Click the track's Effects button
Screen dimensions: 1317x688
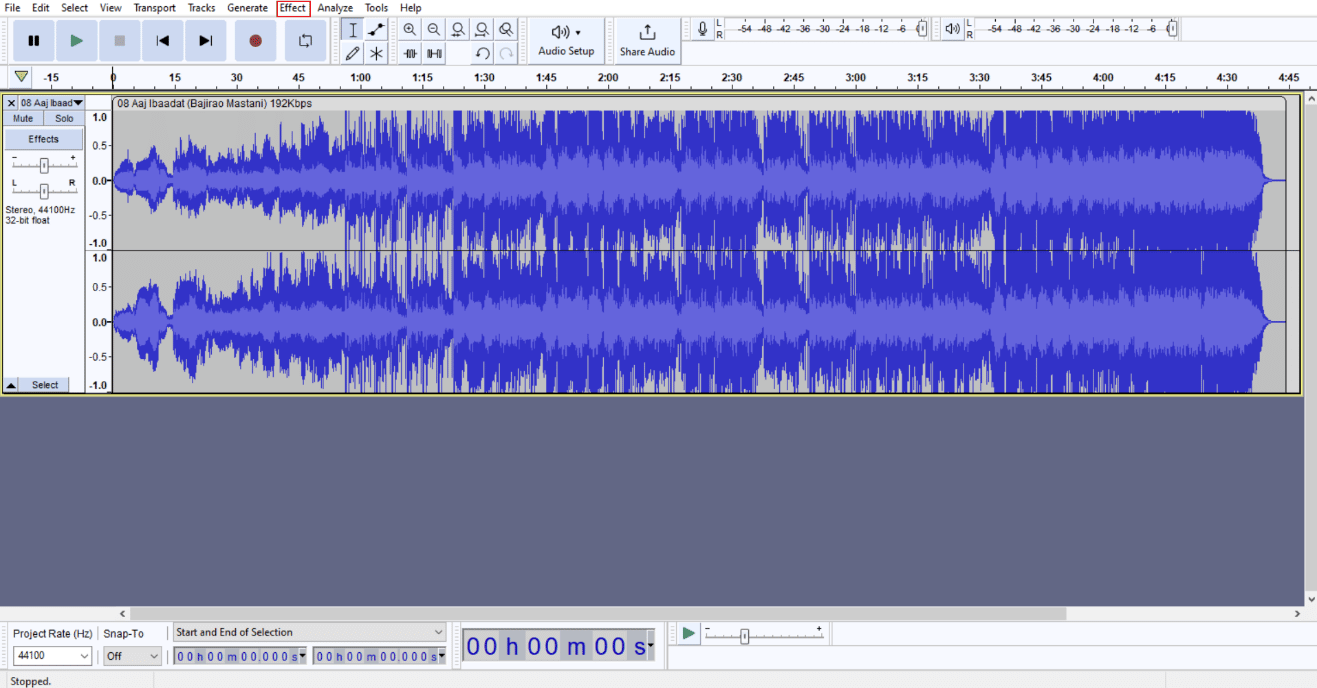(43, 138)
